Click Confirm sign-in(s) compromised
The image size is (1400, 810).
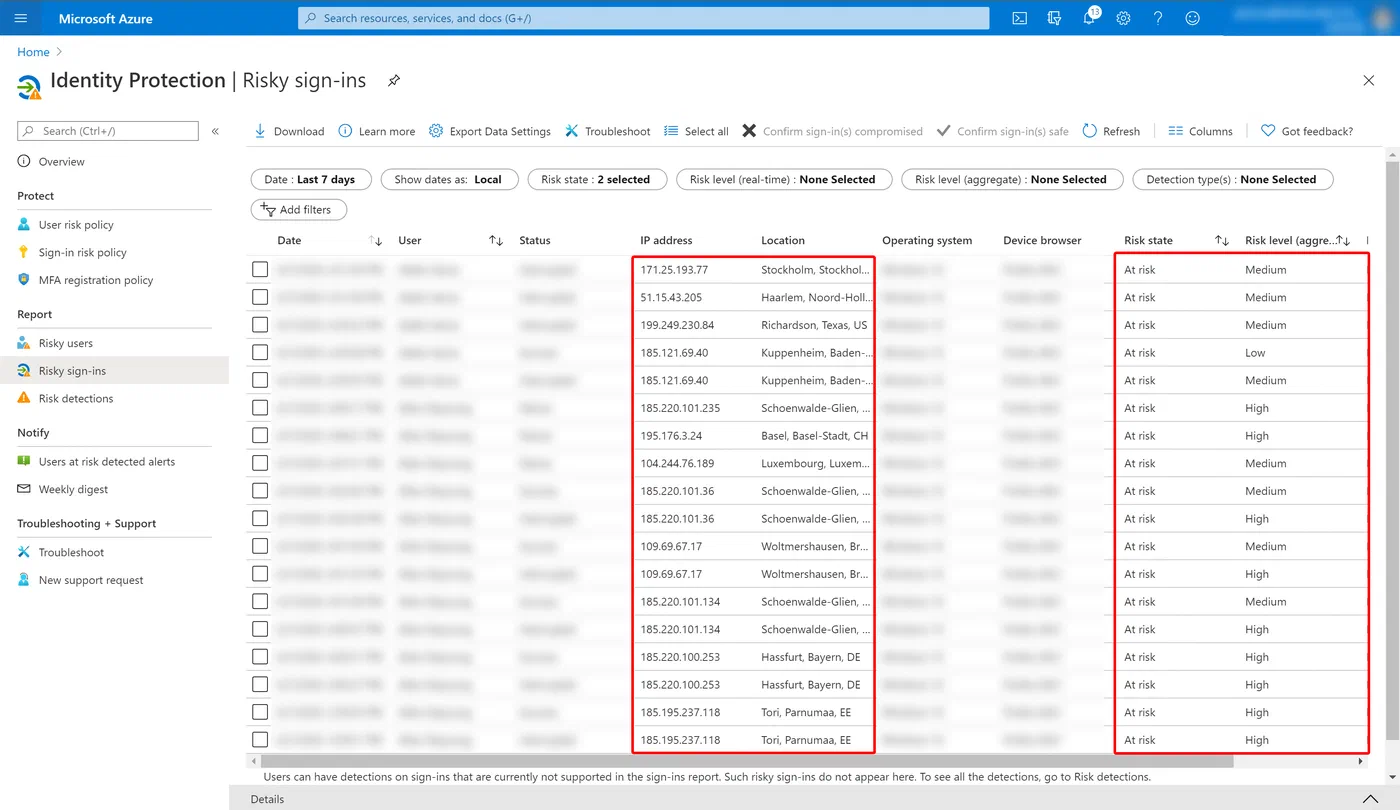833,131
